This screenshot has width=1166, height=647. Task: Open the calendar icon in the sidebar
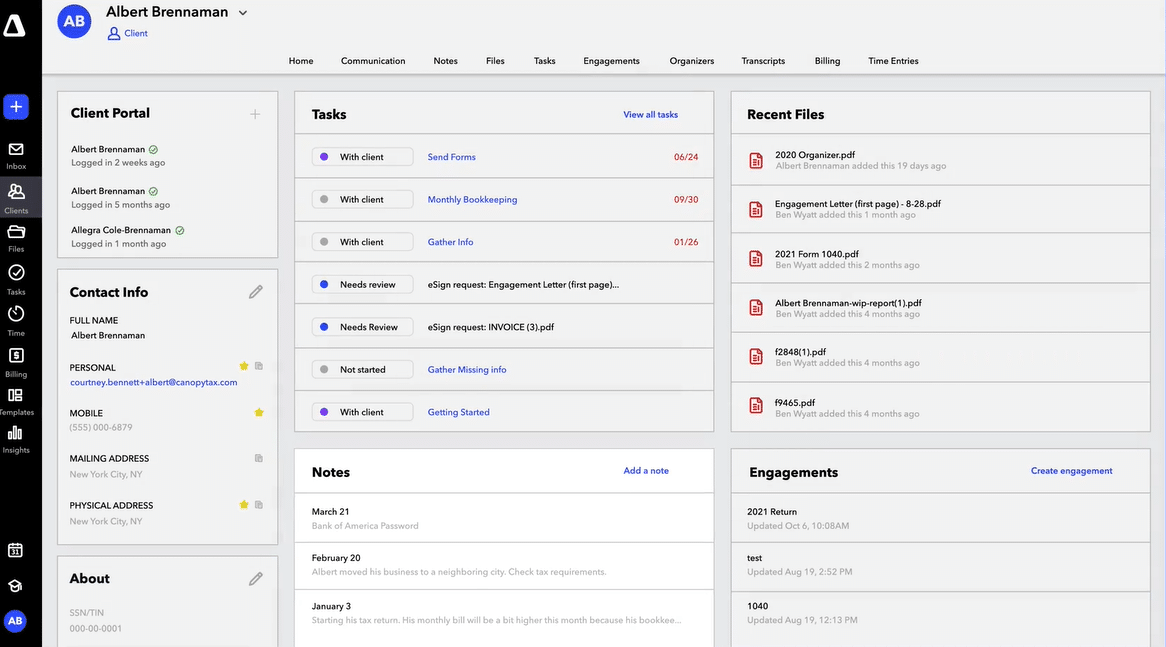coord(14,550)
